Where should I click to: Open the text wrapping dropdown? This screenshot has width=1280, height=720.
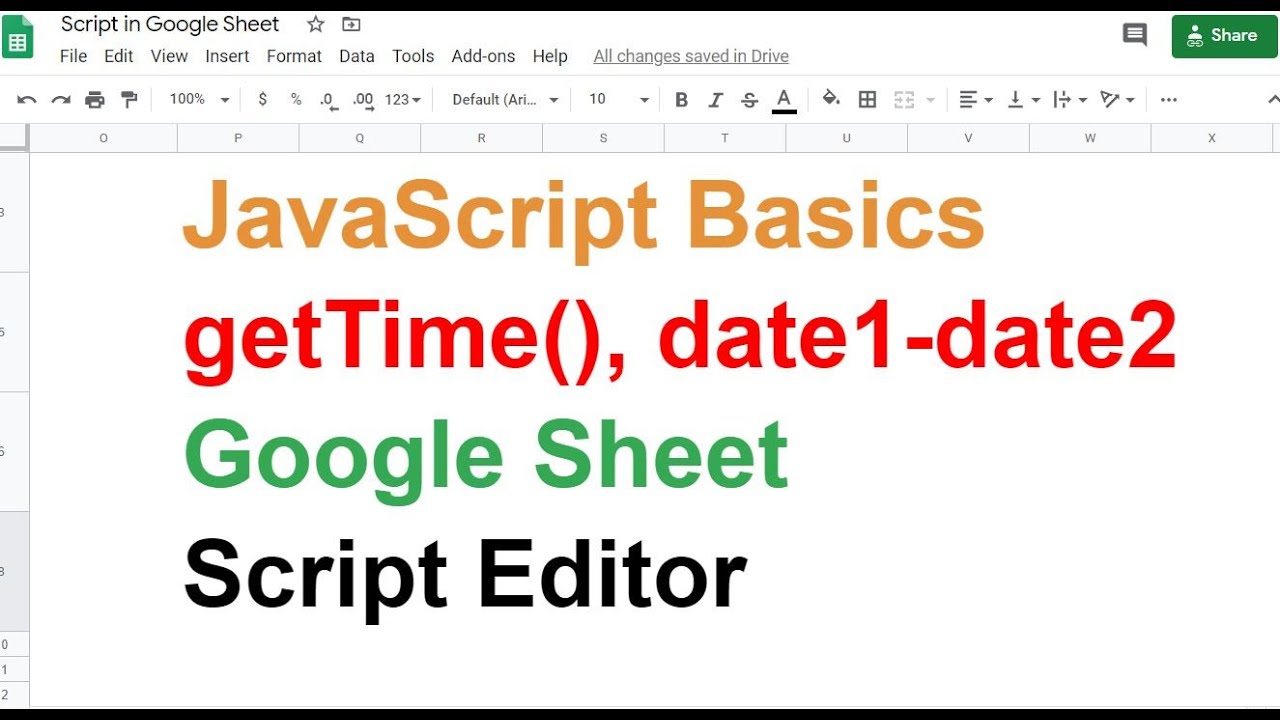coord(1071,99)
